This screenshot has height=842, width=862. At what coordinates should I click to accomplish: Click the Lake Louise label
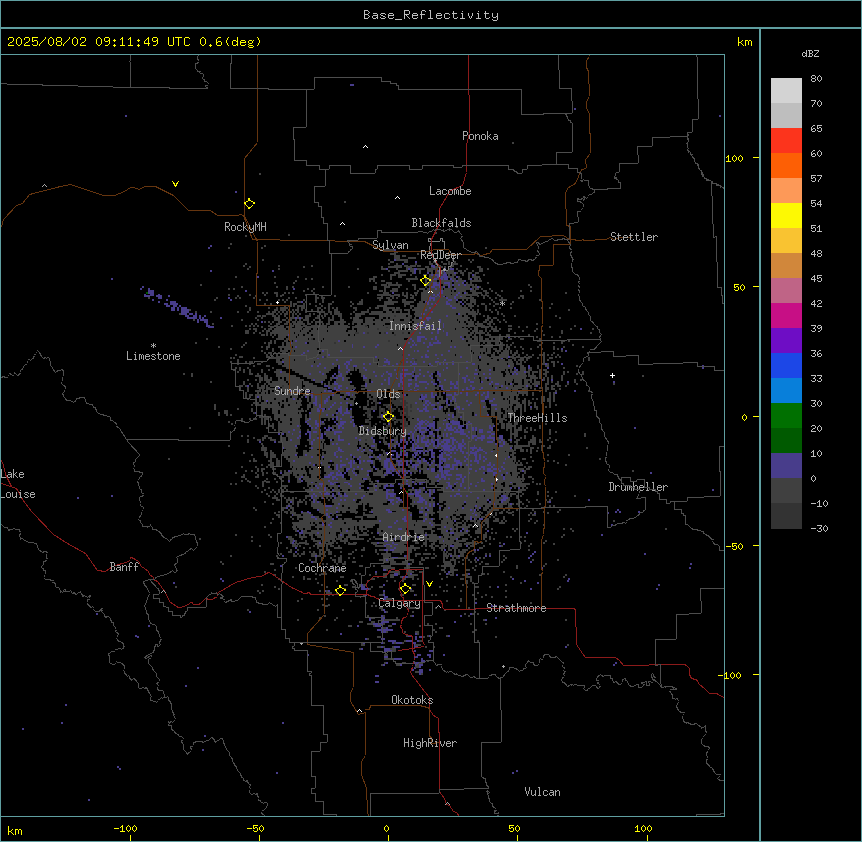18,484
